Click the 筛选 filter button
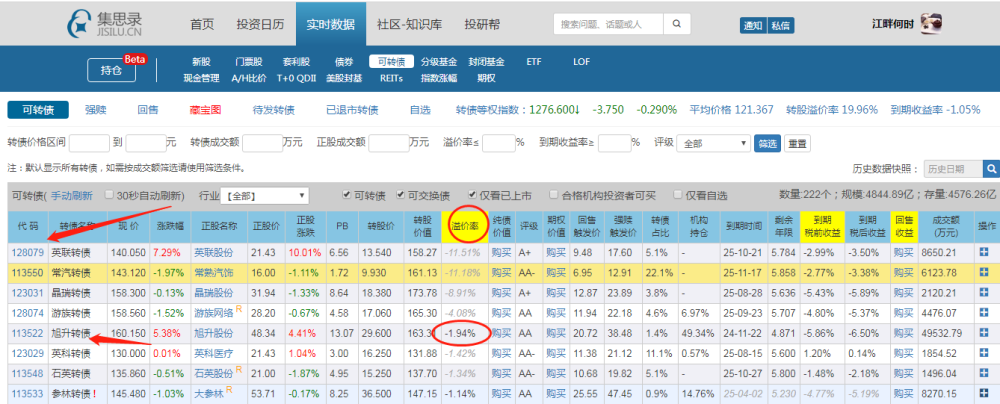Viewport: 1000px width, 404px height. [767, 144]
